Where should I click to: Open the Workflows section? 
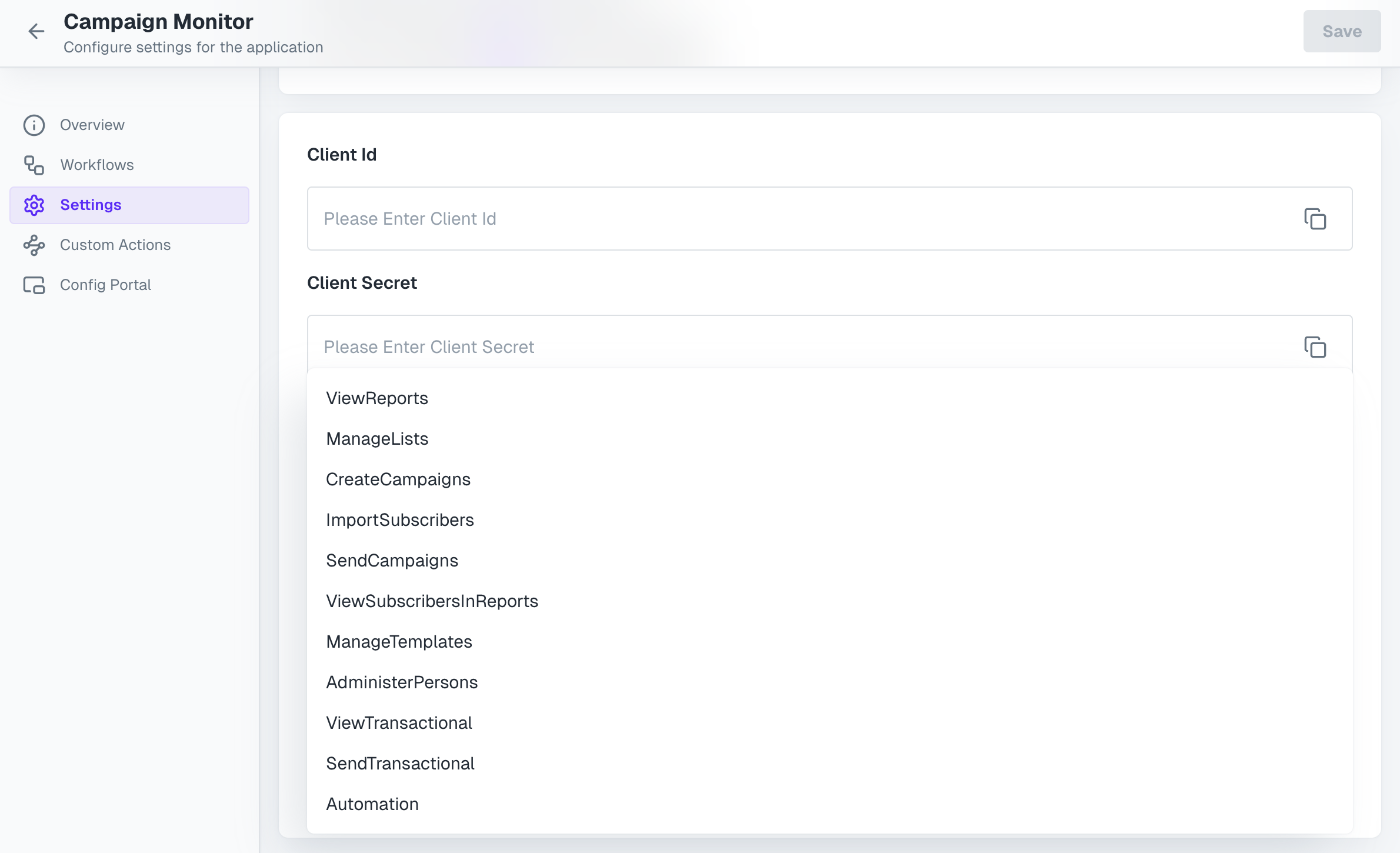tap(96, 165)
